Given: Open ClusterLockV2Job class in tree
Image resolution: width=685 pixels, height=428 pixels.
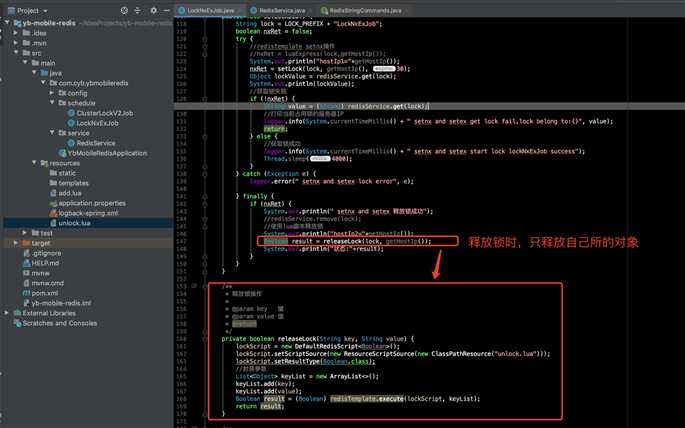Looking at the screenshot, I should point(105,113).
